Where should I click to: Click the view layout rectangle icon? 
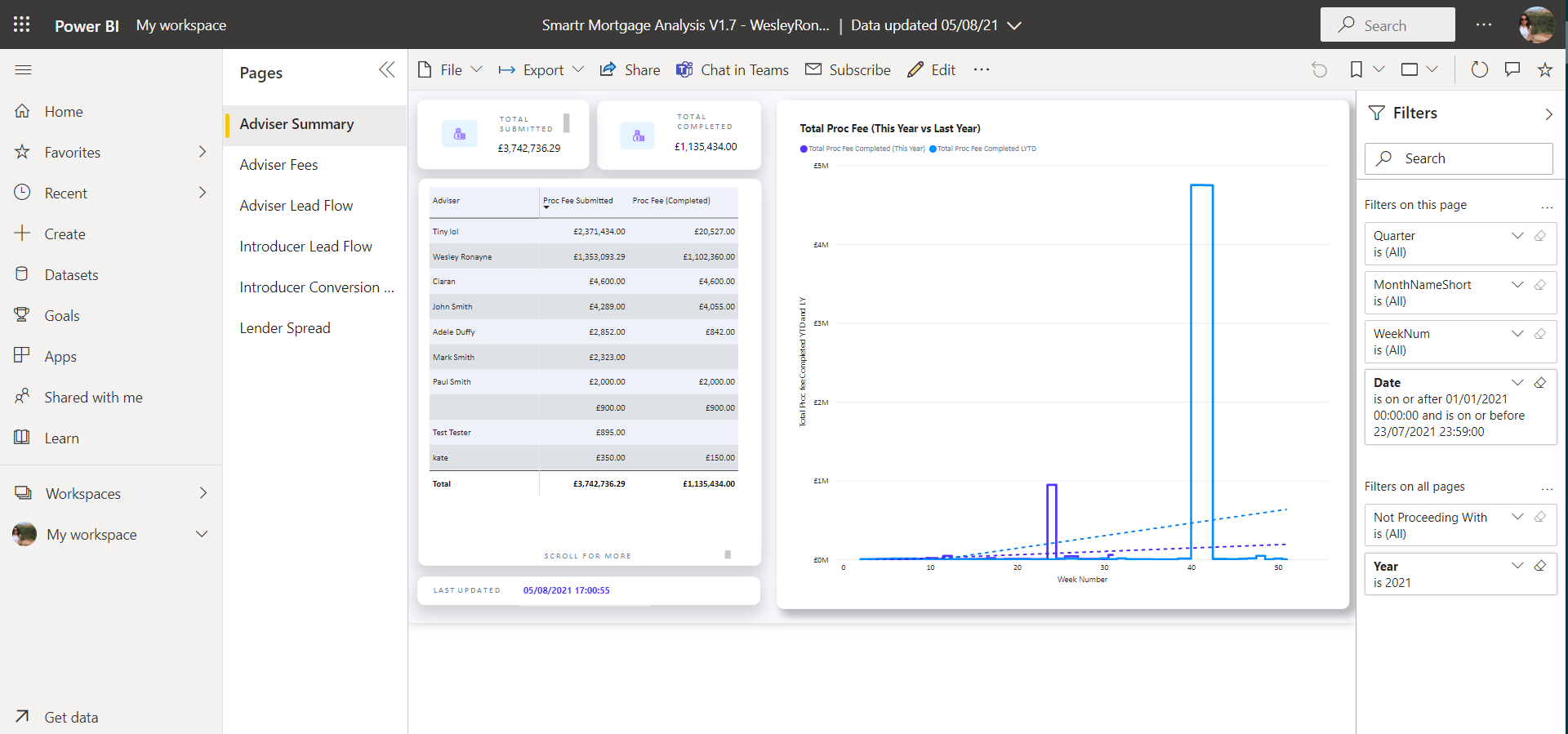click(1410, 70)
